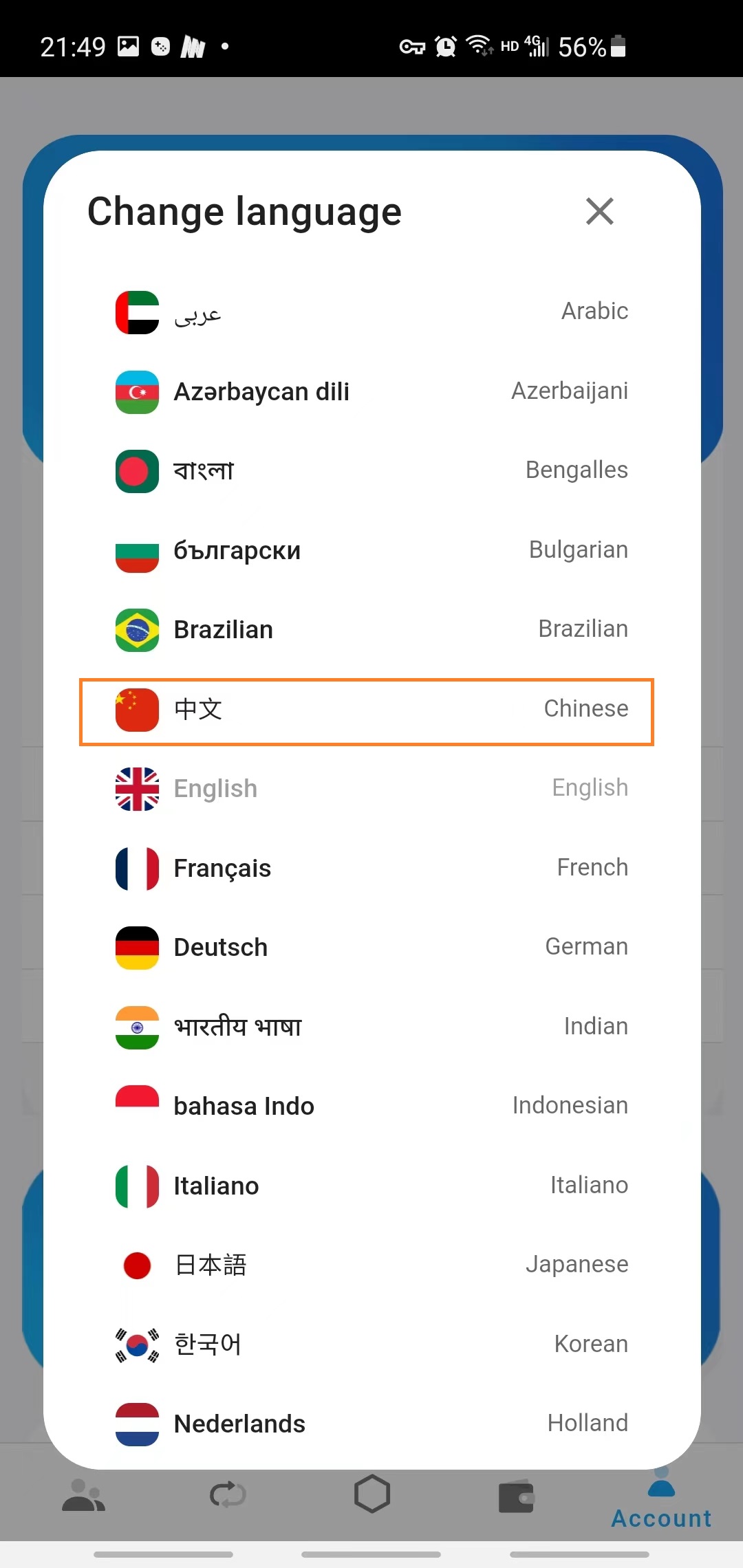The width and height of the screenshot is (743, 1568).
Task: Open the Account tab in bottom navigation
Action: [x=662, y=1499]
